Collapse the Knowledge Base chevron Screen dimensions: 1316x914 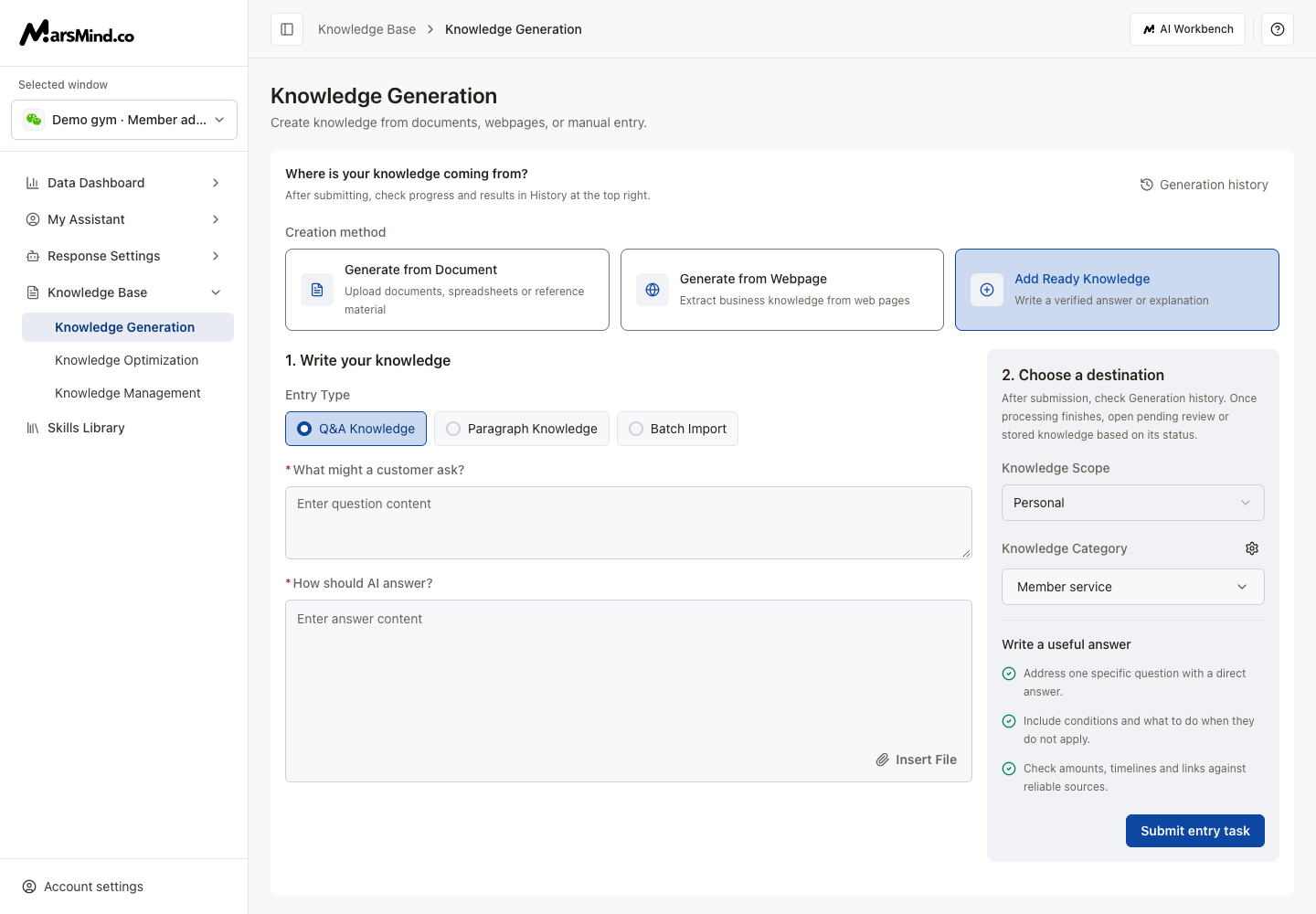(x=216, y=292)
